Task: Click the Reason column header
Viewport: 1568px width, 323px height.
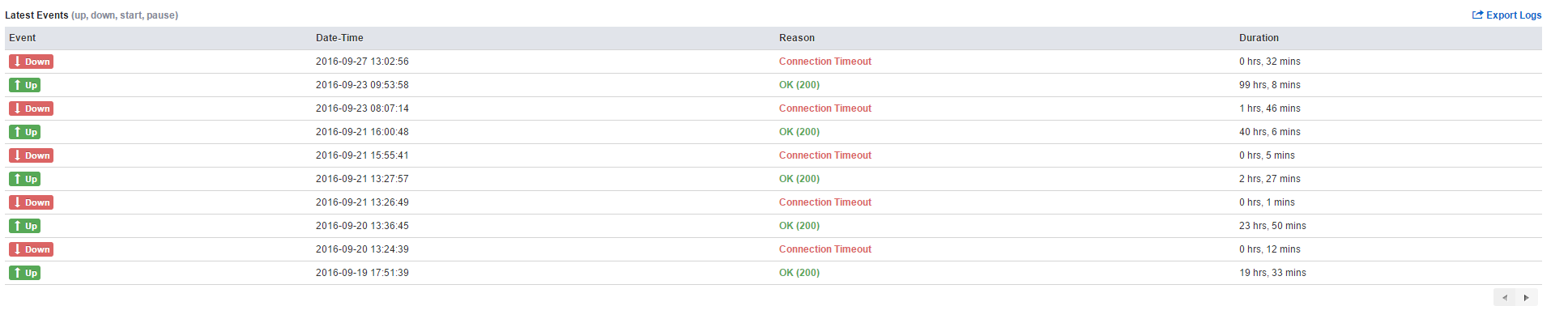Action: [797, 38]
